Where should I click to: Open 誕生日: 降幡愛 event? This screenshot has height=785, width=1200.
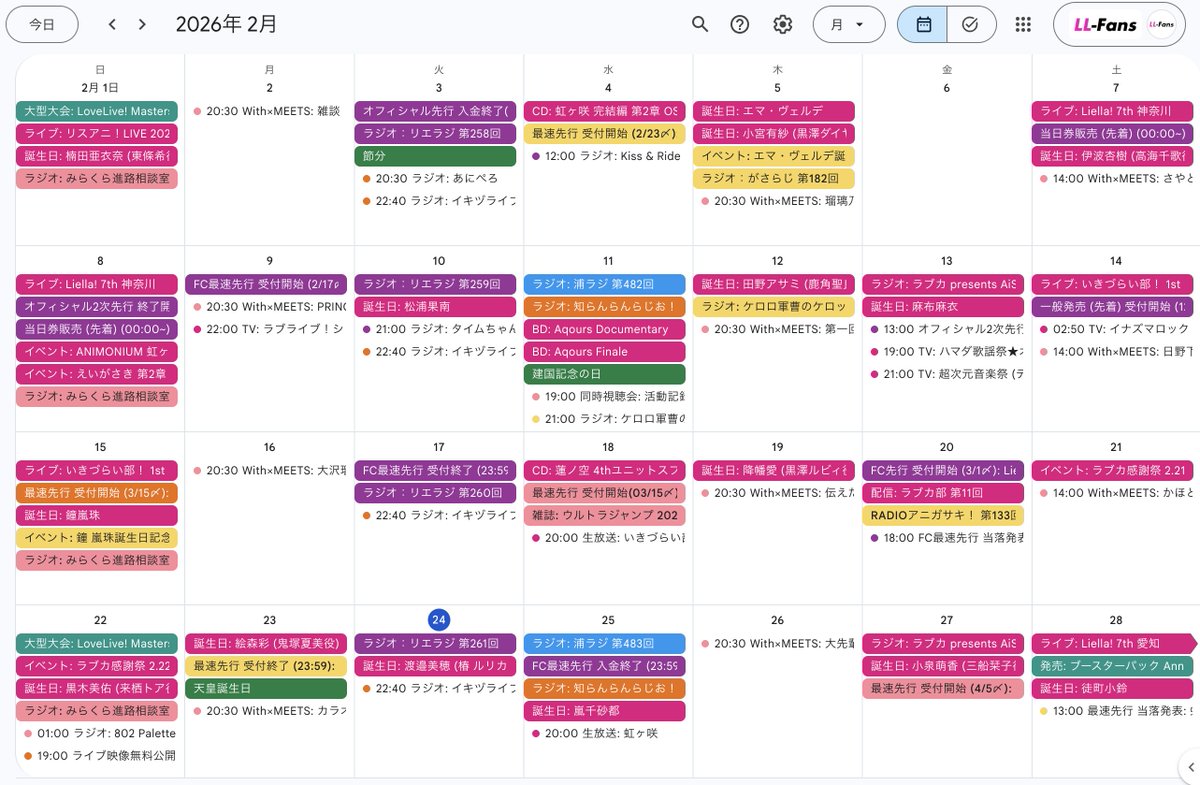pyautogui.click(x=774, y=470)
